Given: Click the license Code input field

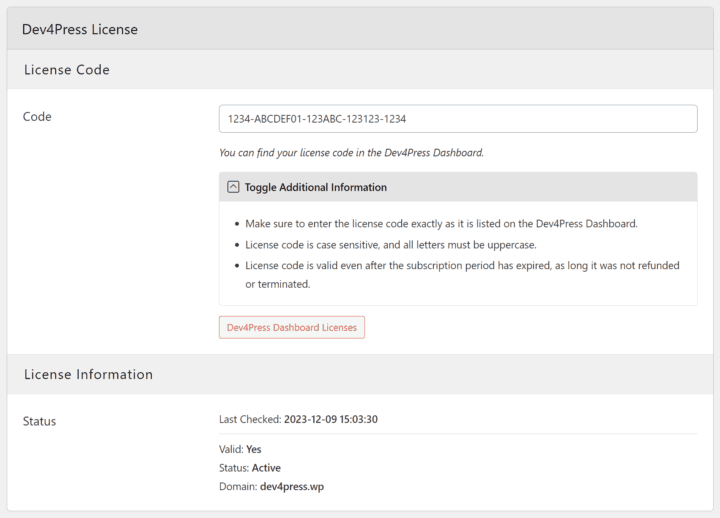Looking at the screenshot, I should tap(458, 119).
